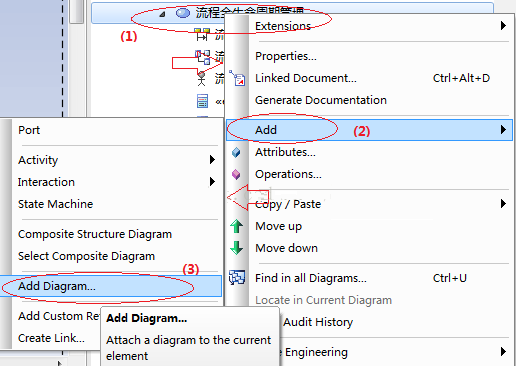Select the blue use case element icon

pos(183,13)
